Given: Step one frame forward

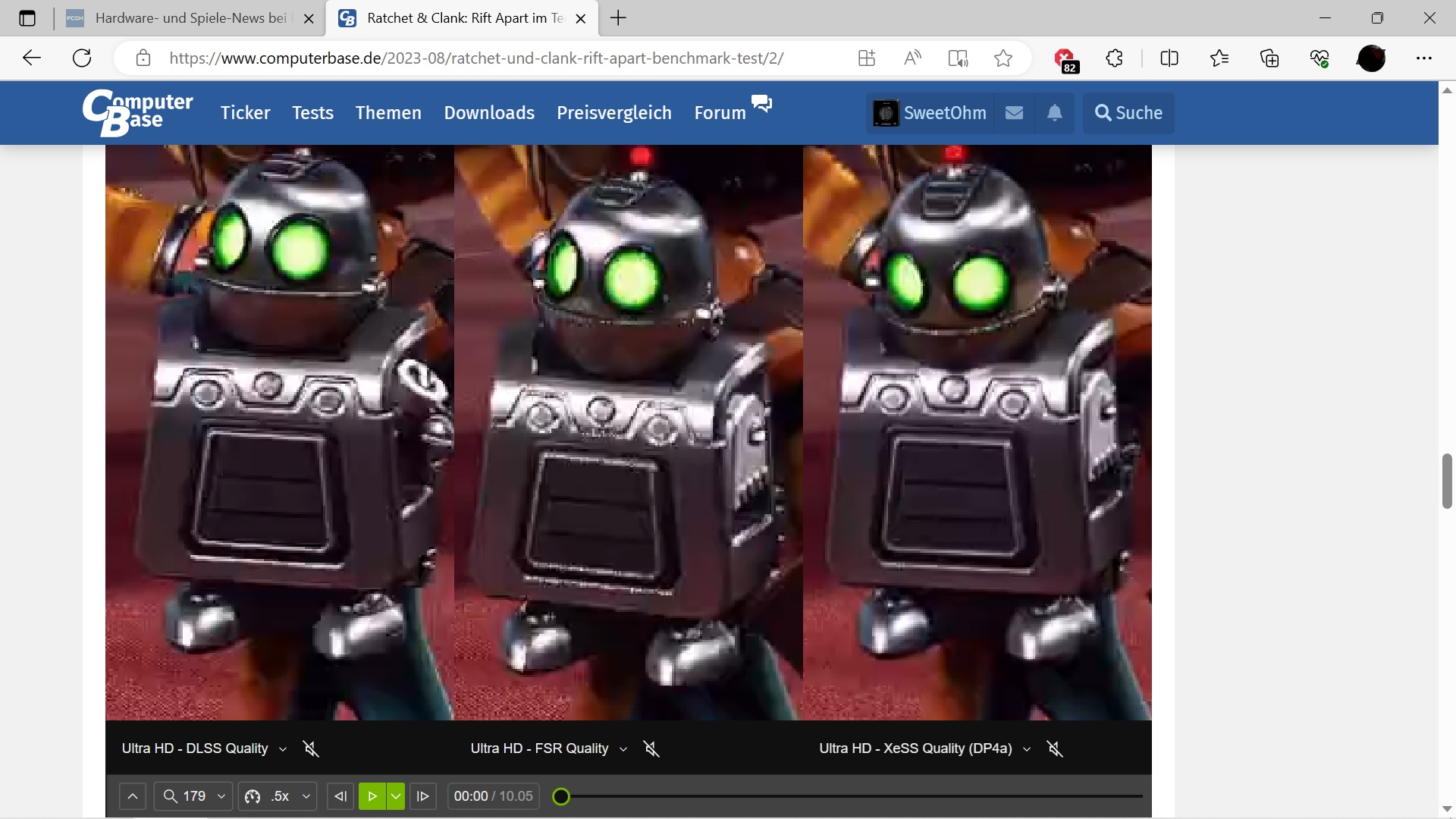Looking at the screenshot, I should click(x=423, y=796).
